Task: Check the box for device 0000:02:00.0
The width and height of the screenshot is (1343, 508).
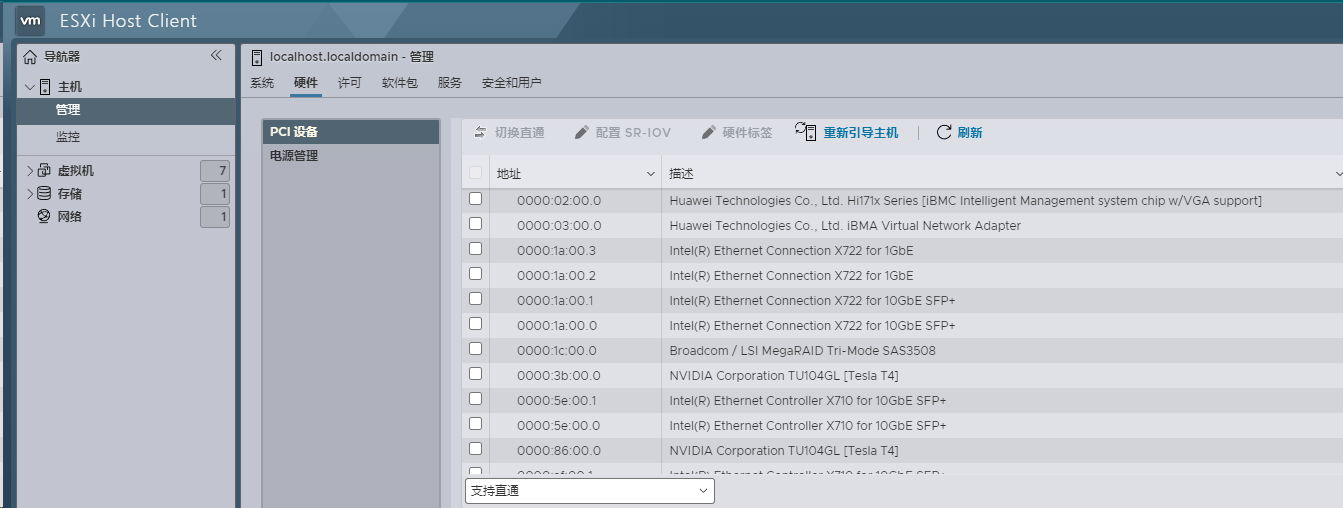Action: coord(475,199)
